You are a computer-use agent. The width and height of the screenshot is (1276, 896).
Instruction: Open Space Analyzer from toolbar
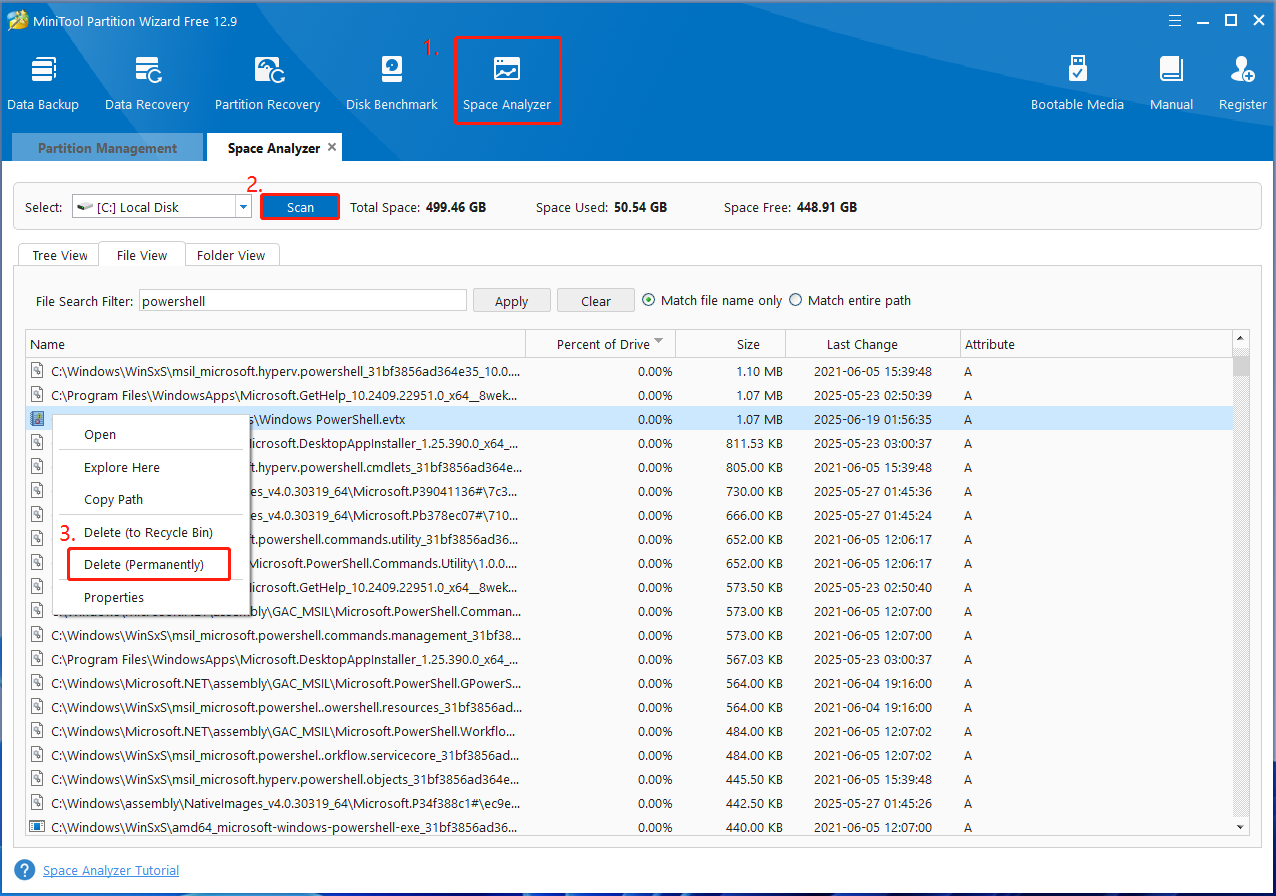coord(507,83)
